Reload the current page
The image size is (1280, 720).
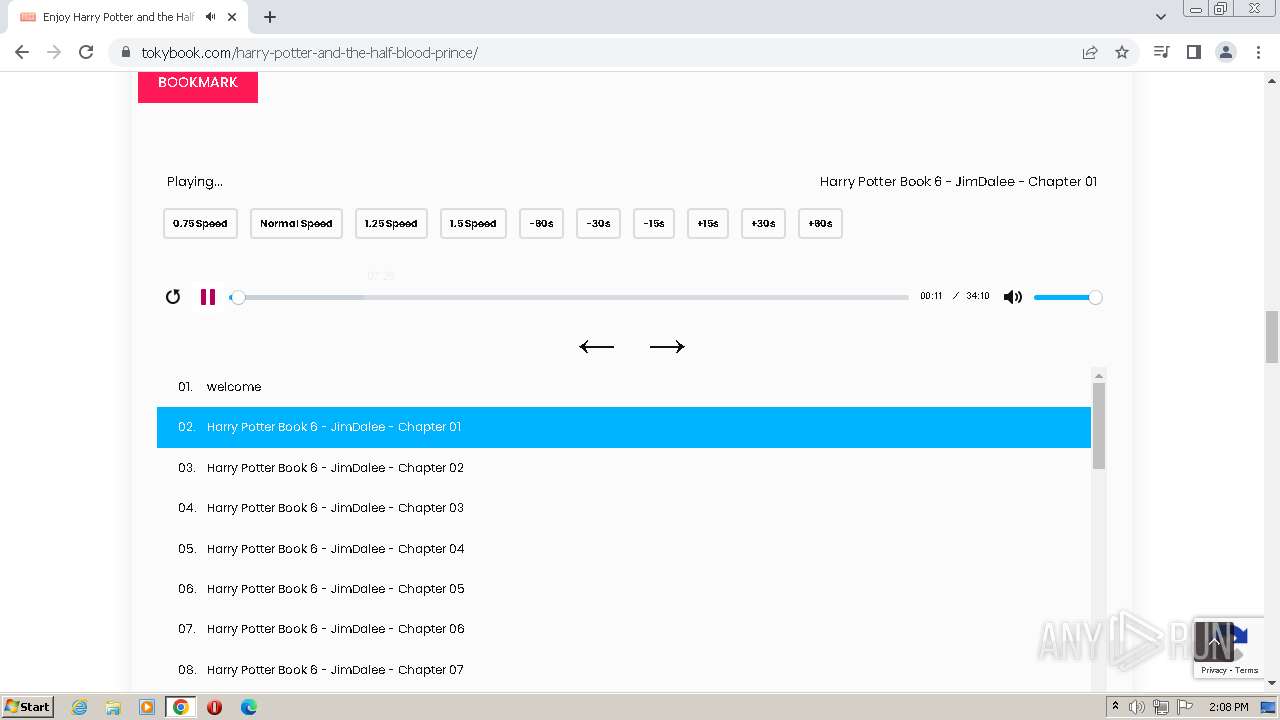click(x=86, y=52)
